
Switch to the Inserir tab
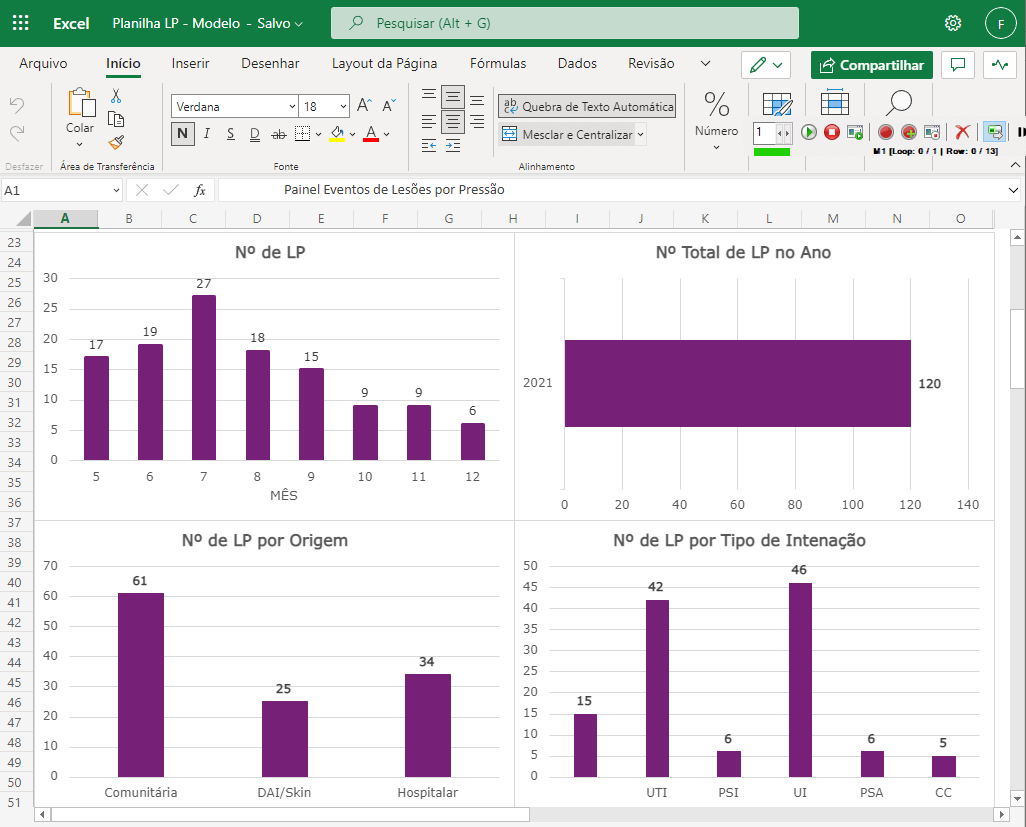coord(190,63)
